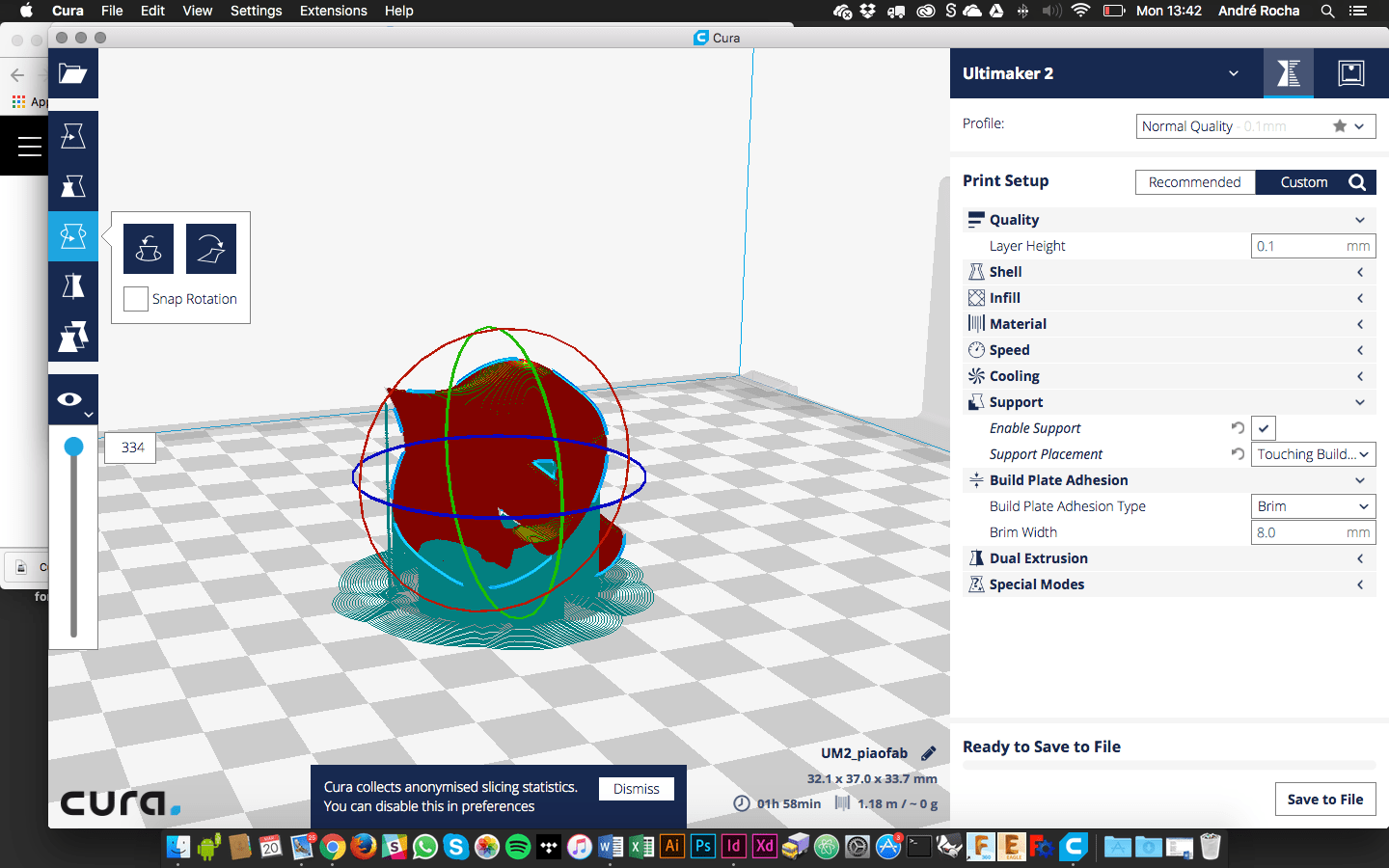
Task: Expand the Shell settings section
Action: click(x=1169, y=272)
